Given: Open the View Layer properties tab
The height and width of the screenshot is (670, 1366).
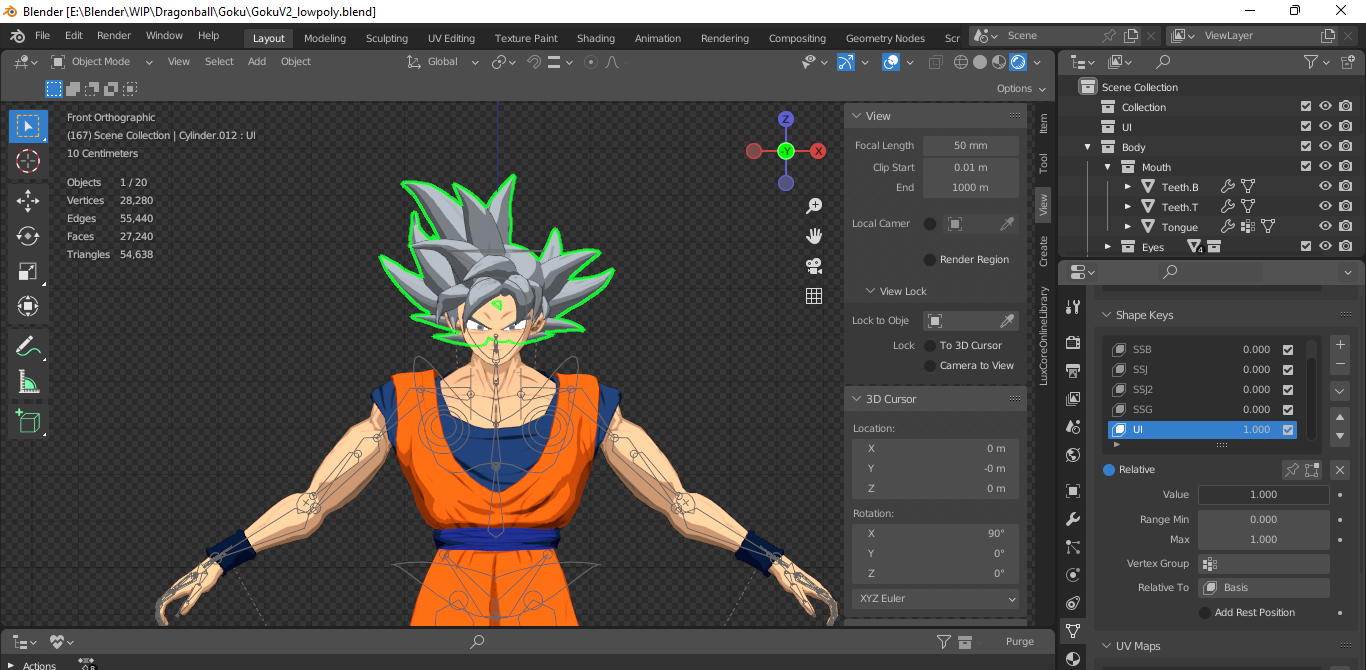Looking at the screenshot, I should [x=1073, y=399].
